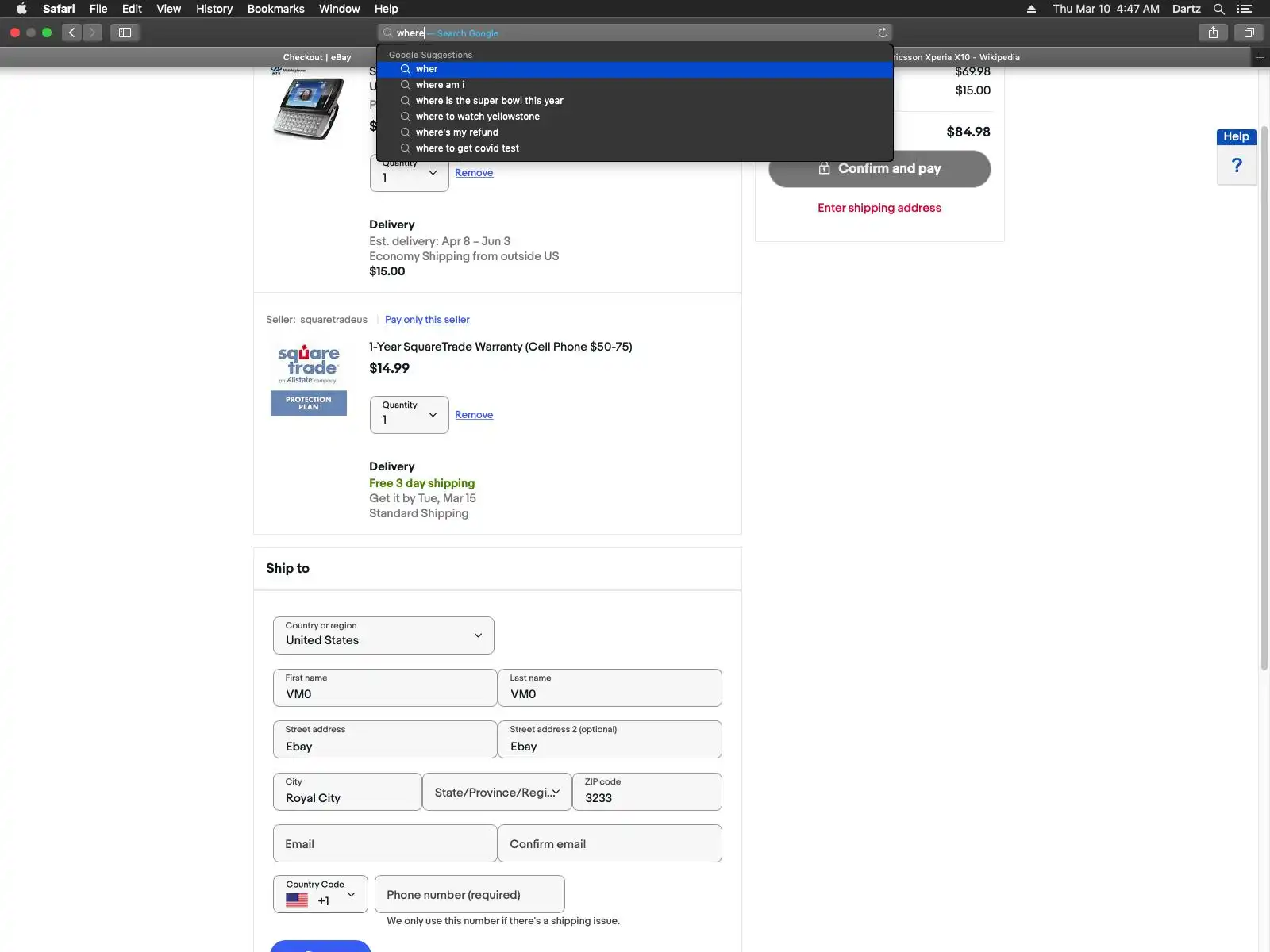The height and width of the screenshot is (952, 1270).
Task: Click the 'Ship to' section heading
Action: point(287,568)
